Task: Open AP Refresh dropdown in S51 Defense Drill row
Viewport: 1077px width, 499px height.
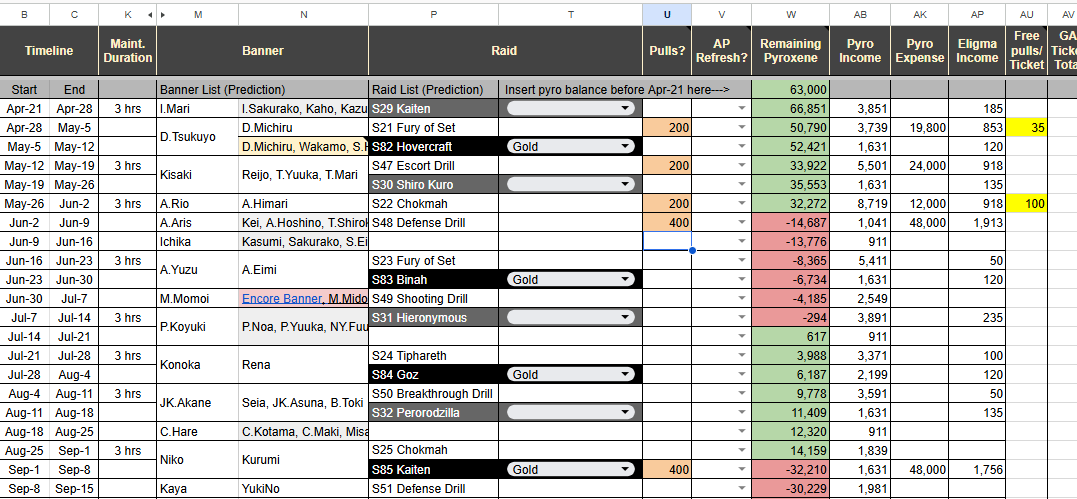Action: (x=741, y=489)
